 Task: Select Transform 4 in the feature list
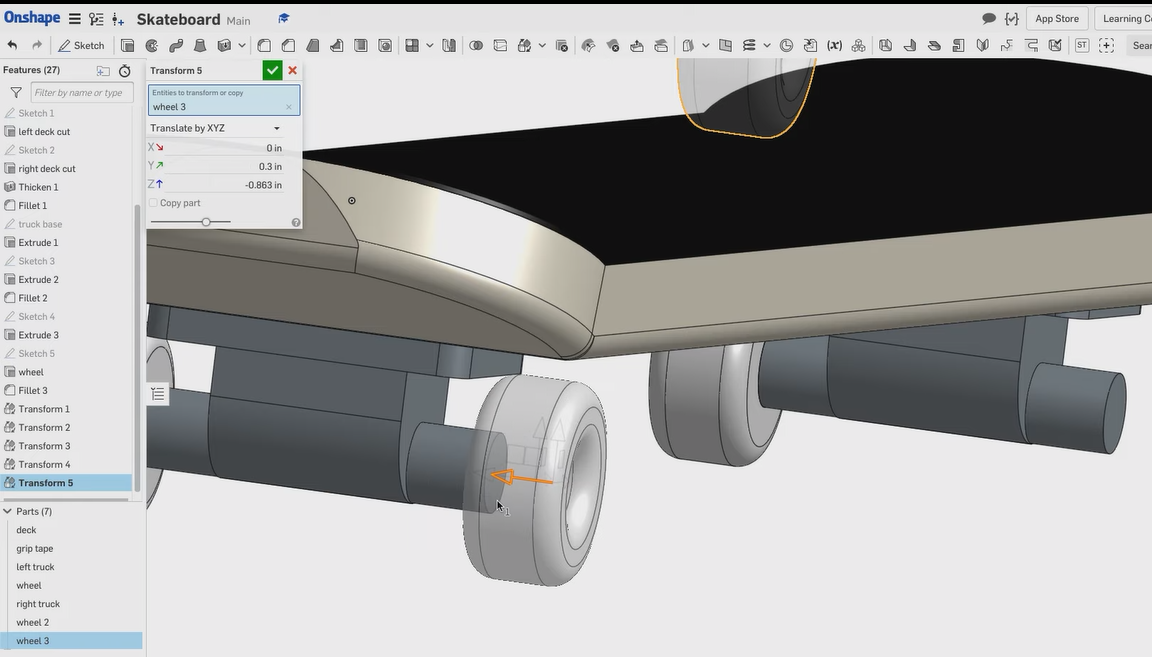click(x=44, y=464)
